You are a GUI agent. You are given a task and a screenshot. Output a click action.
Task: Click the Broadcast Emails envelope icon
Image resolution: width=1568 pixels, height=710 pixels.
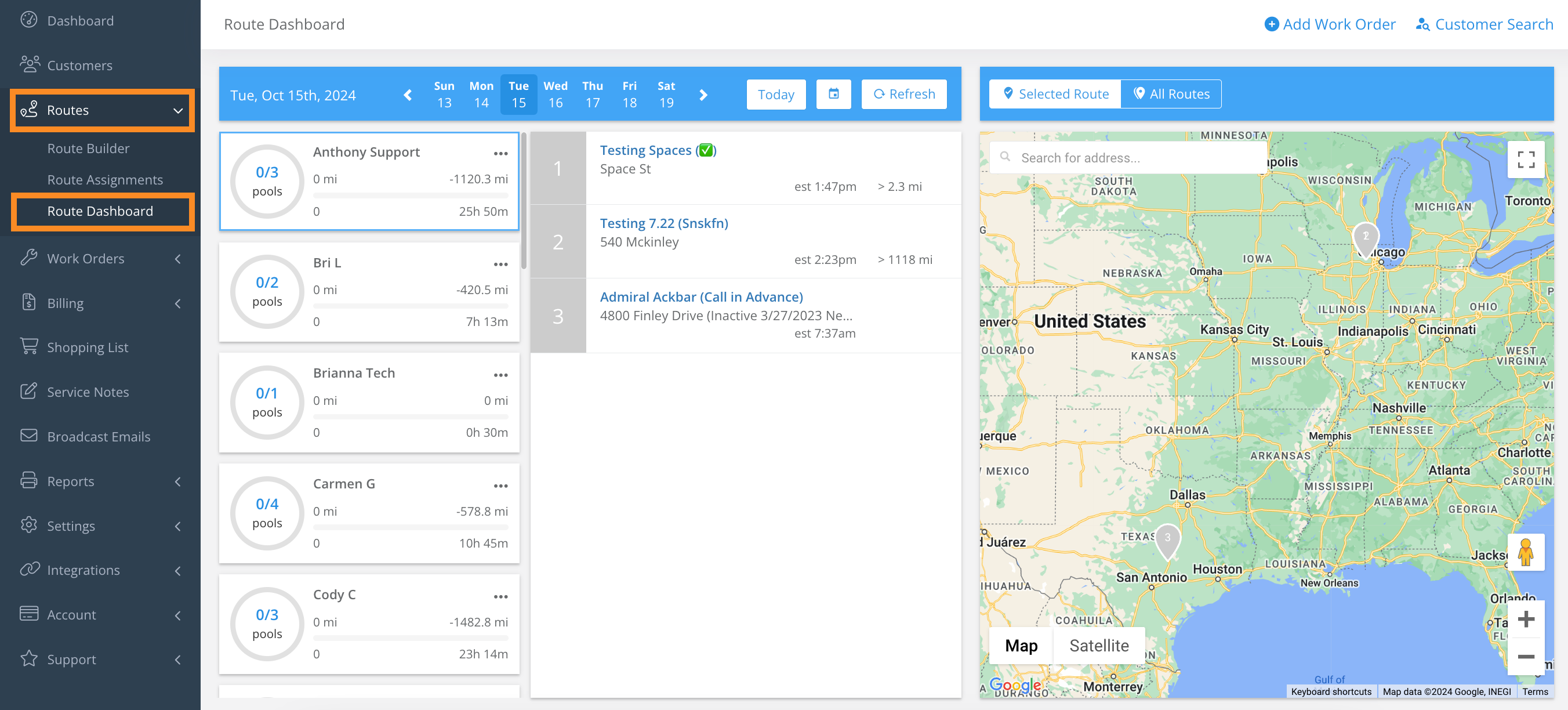click(x=28, y=436)
